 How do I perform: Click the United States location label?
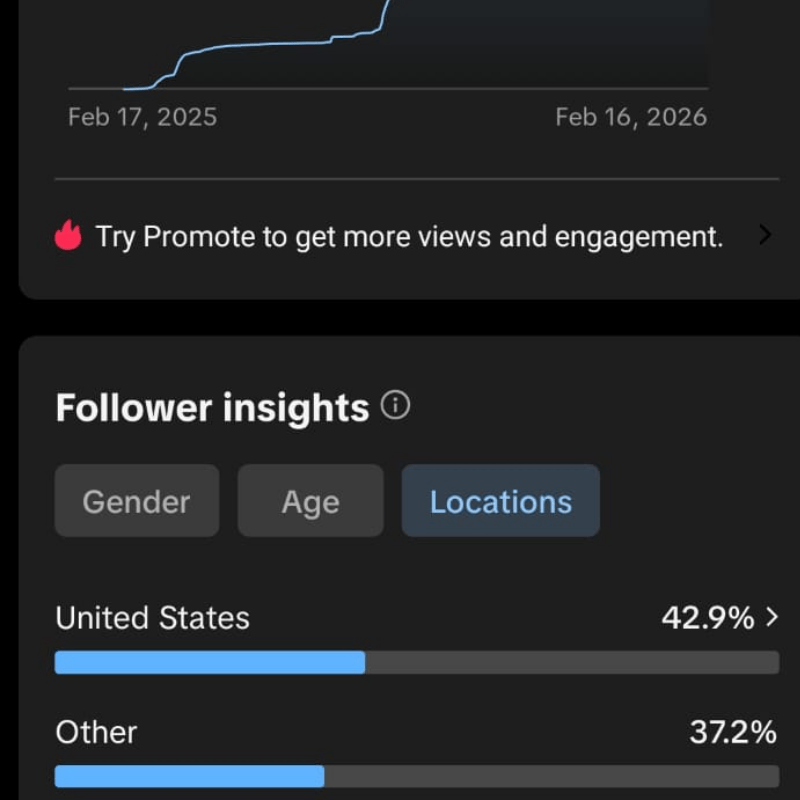click(x=152, y=618)
